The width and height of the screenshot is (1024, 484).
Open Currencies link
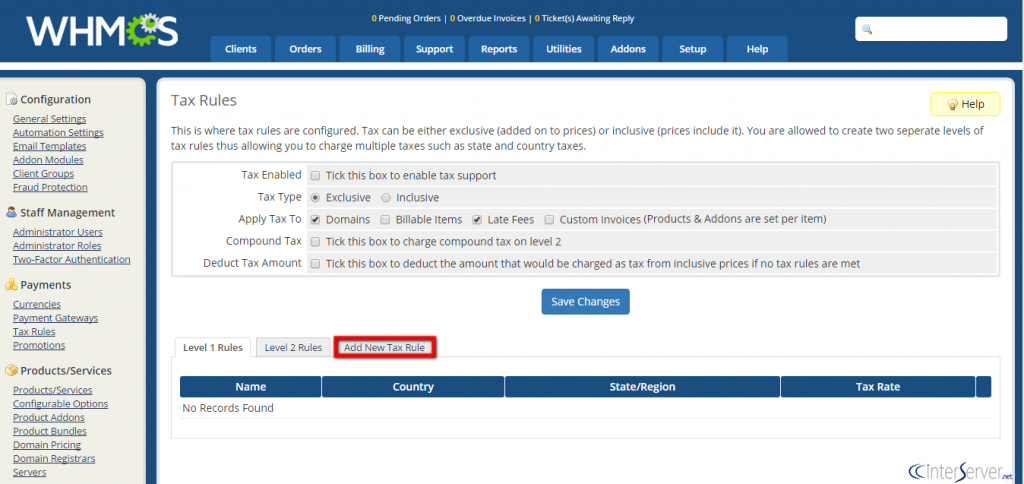coord(37,304)
